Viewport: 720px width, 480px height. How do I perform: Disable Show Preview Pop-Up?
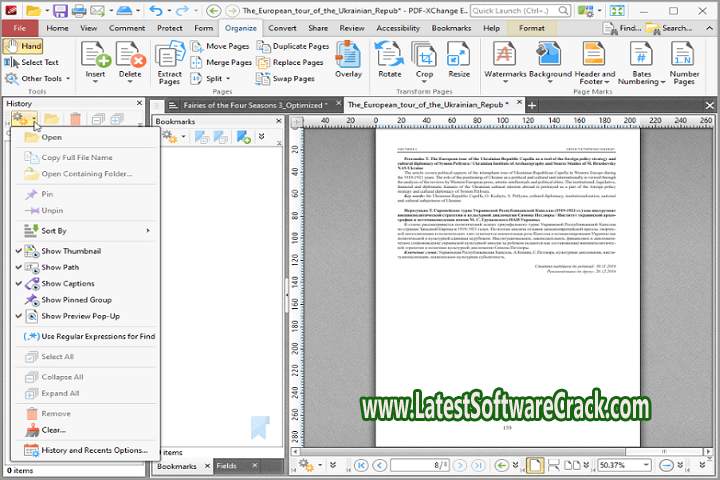[x=80, y=316]
